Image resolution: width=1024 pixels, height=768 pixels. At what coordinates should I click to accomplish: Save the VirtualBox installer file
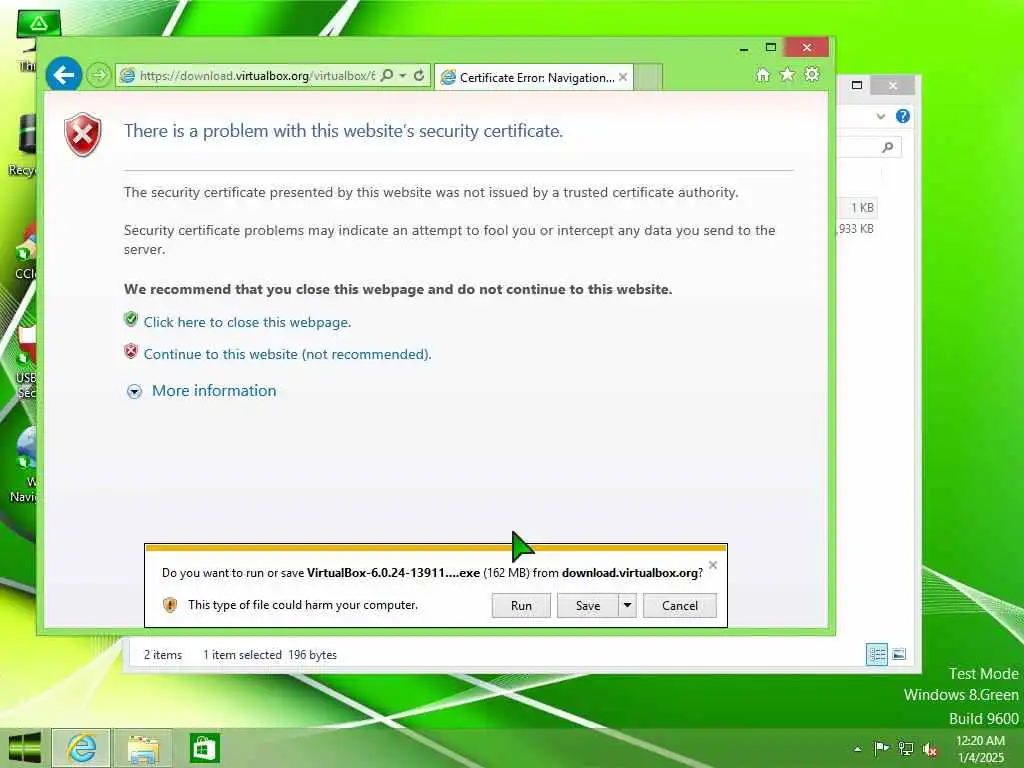[588, 605]
